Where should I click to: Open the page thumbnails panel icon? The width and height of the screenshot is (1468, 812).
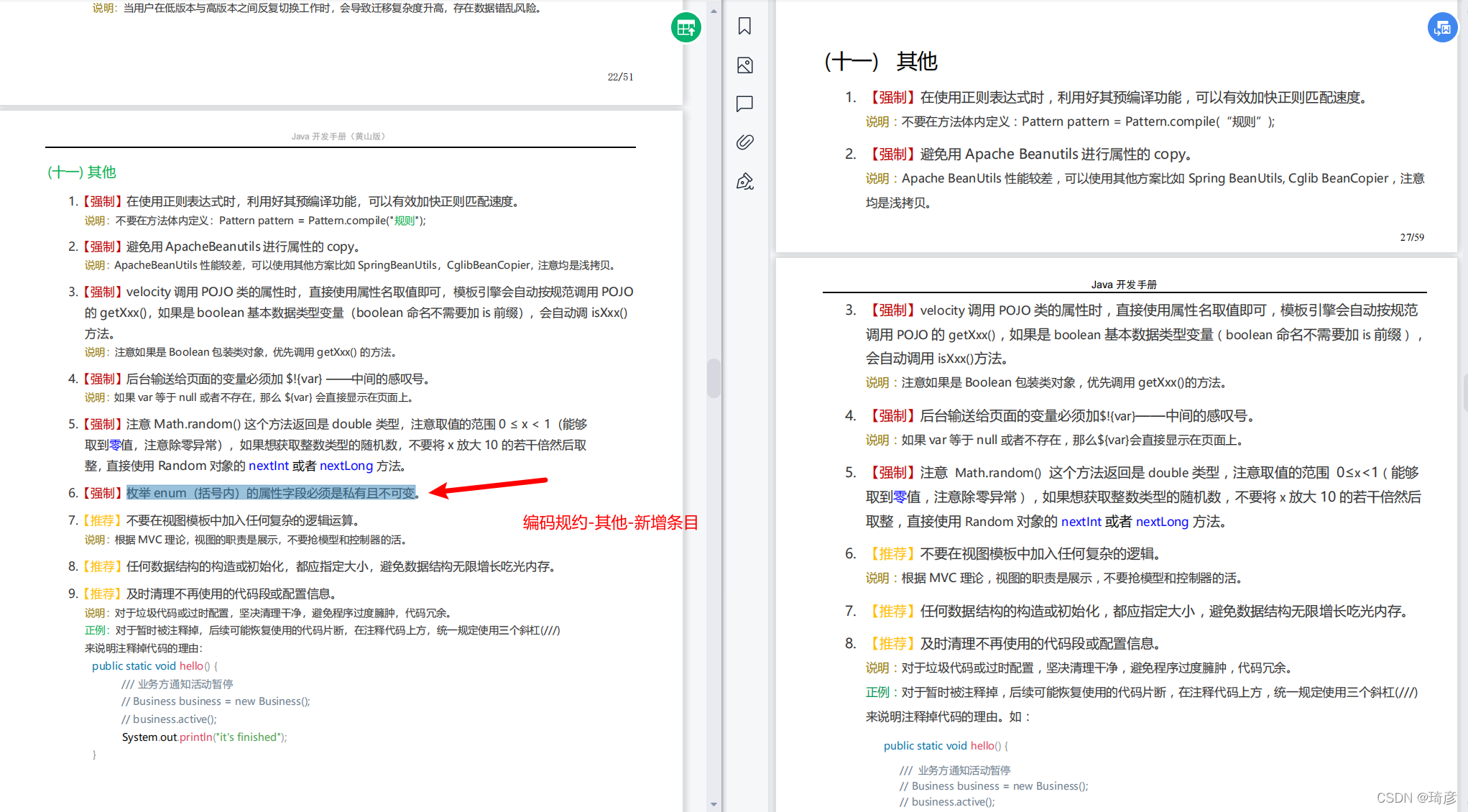744,65
